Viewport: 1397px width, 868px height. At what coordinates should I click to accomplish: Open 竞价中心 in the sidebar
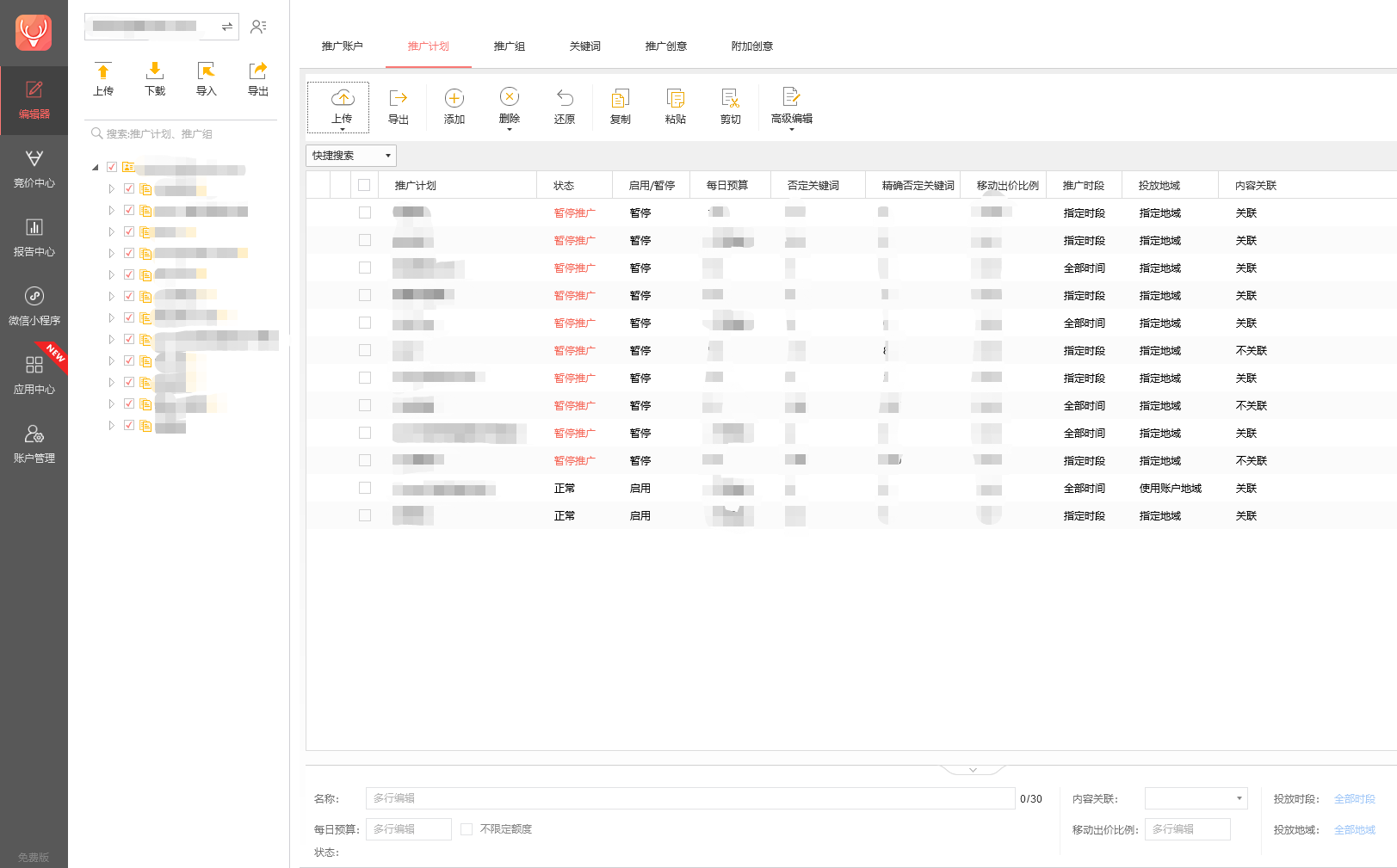[34, 169]
